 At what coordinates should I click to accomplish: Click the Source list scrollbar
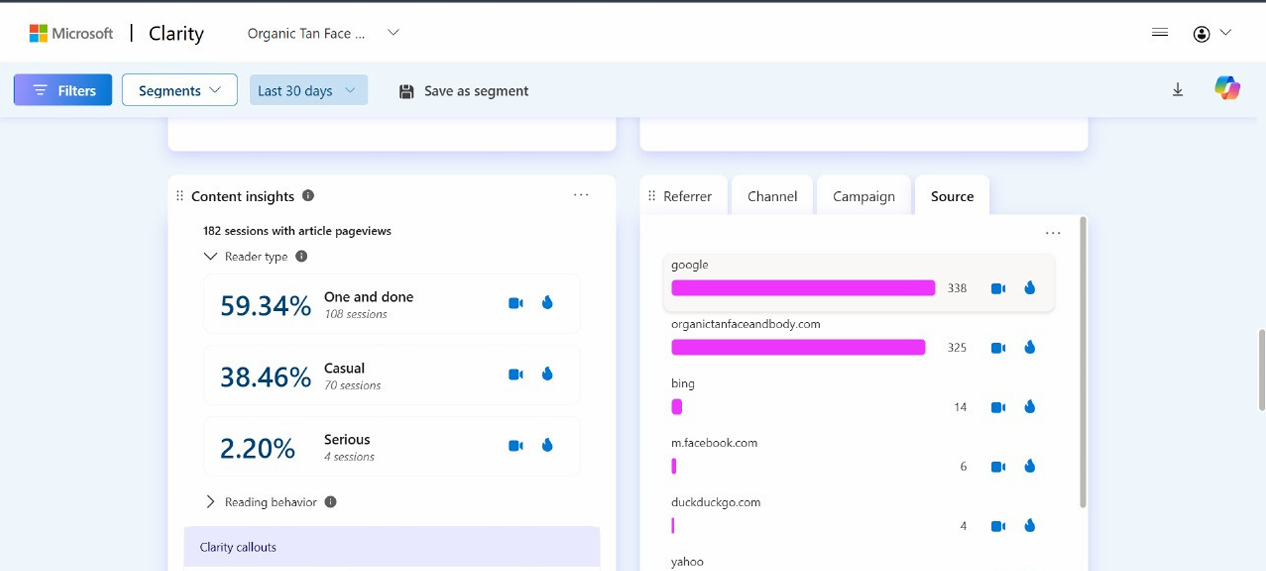click(1082, 360)
